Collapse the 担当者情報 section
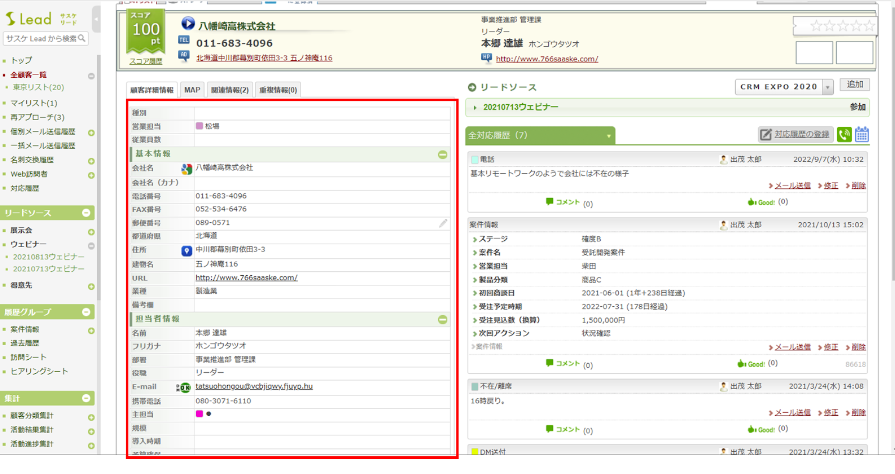 (442, 319)
